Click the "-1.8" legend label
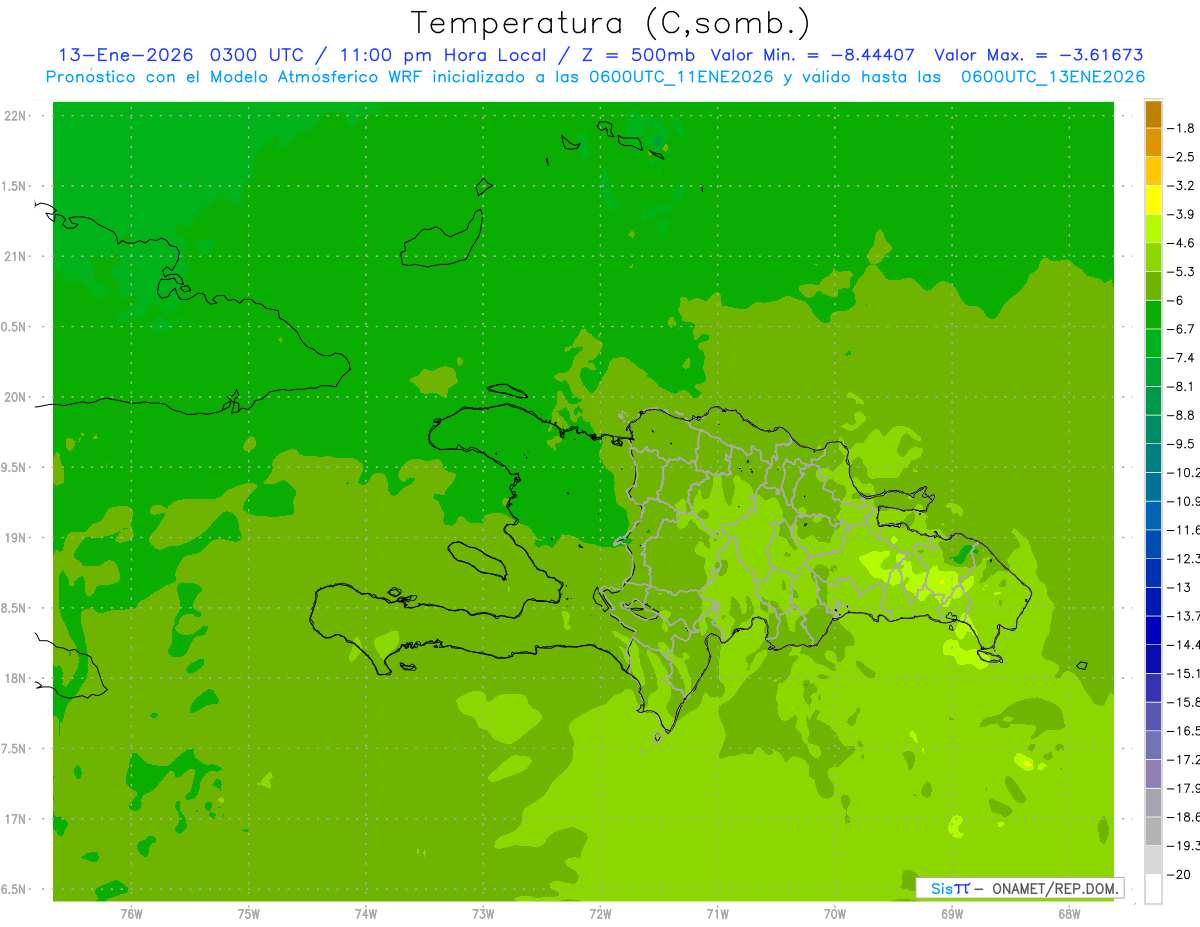1200x927 pixels. tap(1183, 128)
